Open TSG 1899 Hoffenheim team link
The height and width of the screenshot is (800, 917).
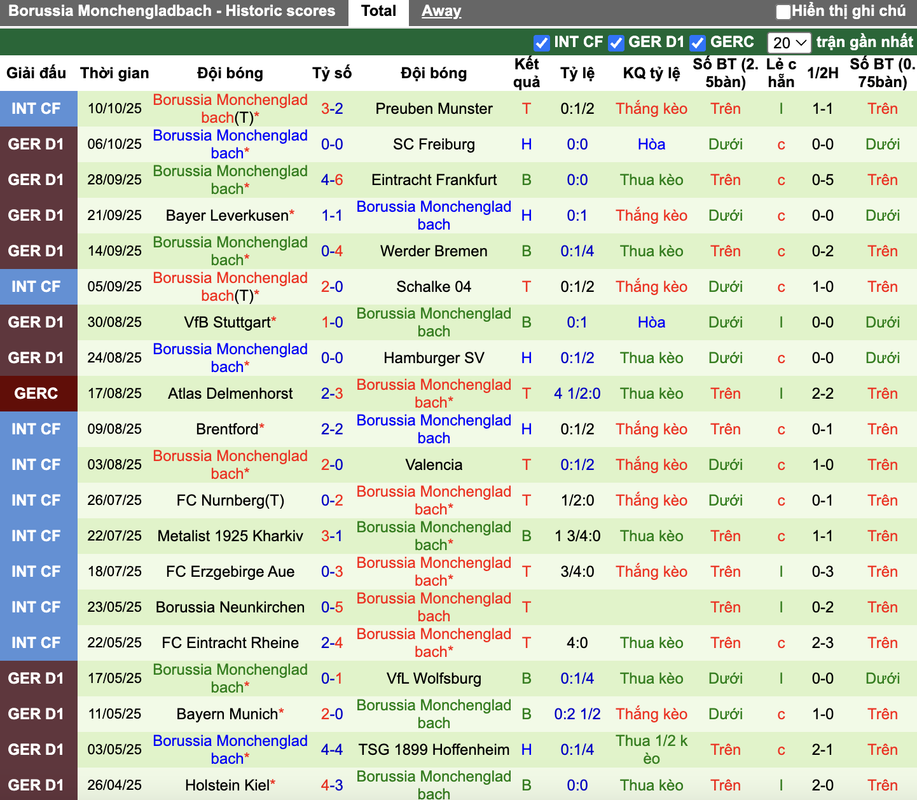click(434, 750)
